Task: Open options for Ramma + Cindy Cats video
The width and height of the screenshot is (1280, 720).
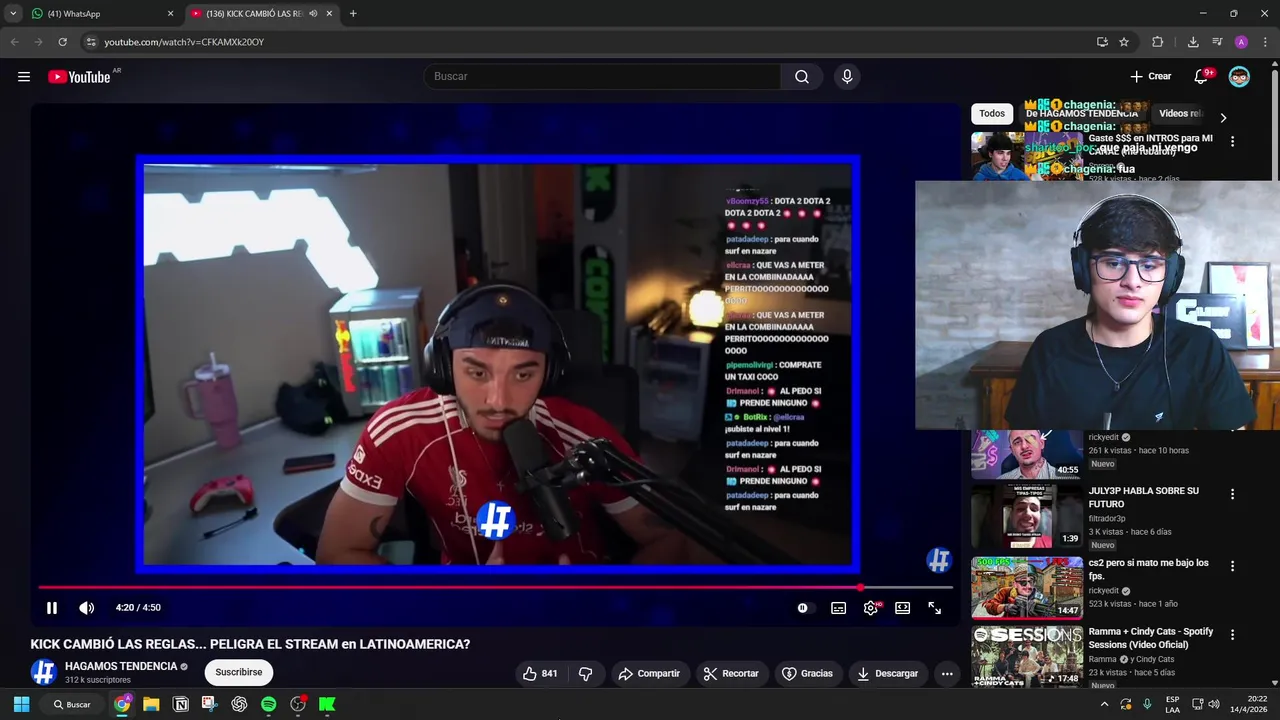Action: click(x=1232, y=635)
